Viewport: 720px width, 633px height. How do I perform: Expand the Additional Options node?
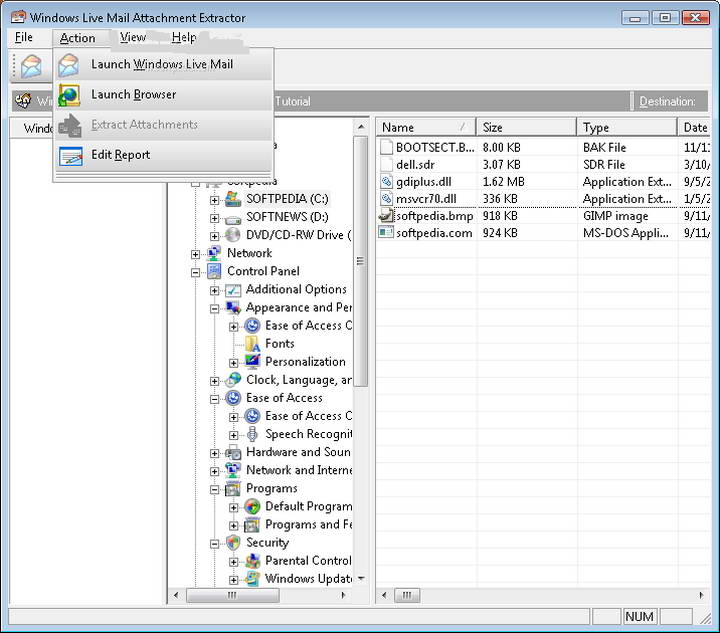pyautogui.click(x=214, y=291)
